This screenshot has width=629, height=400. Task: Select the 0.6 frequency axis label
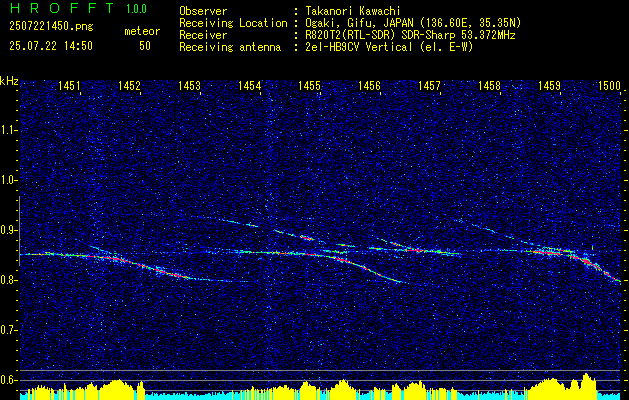tap(8, 380)
